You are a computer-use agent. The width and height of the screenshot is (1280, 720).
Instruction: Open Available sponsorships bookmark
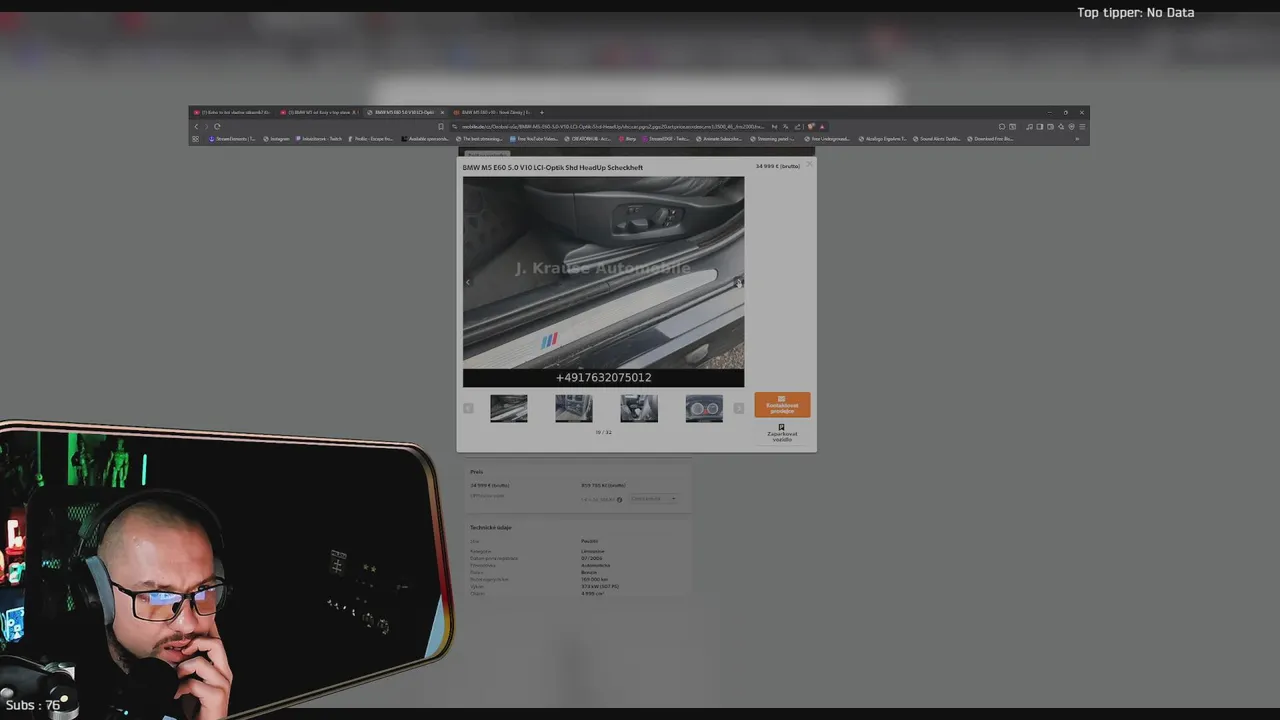click(424, 139)
